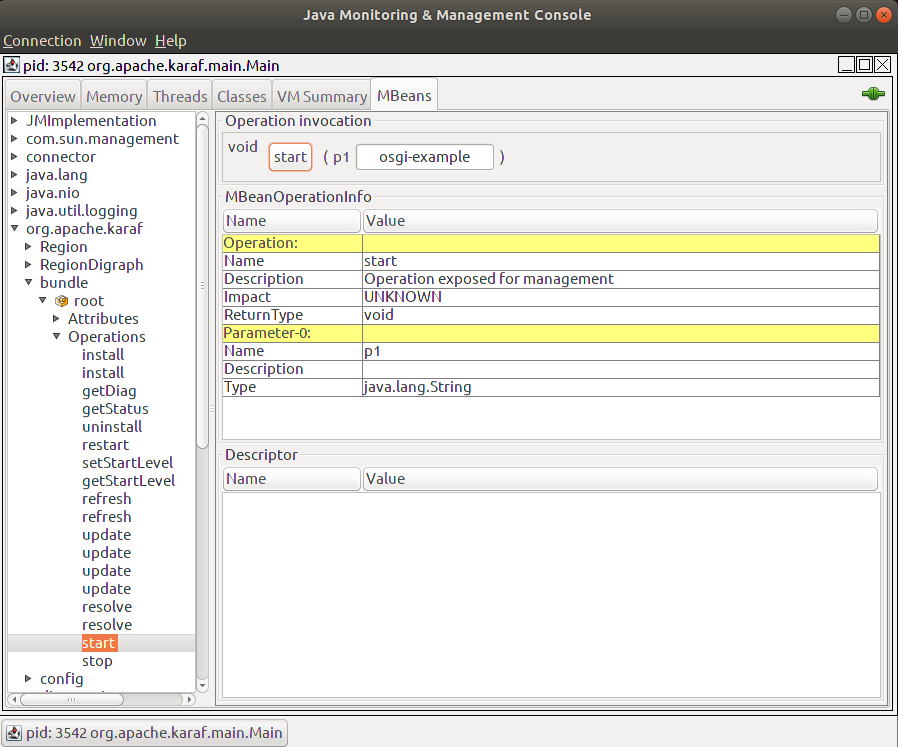
Task: Click the pid 3542 taskbar button at bottom
Action: click(x=145, y=733)
